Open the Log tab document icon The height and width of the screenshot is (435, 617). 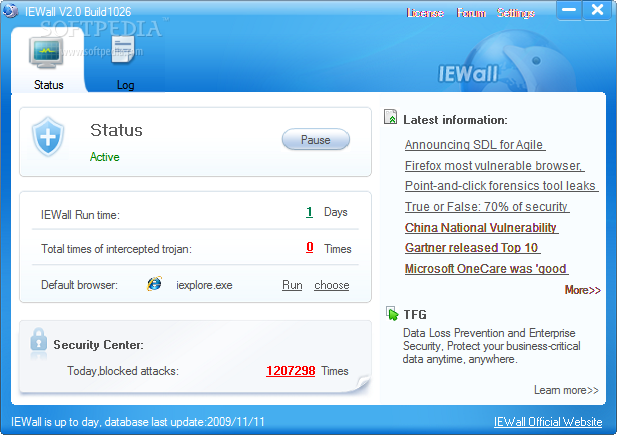pyautogui.click(x=123, y=50)
